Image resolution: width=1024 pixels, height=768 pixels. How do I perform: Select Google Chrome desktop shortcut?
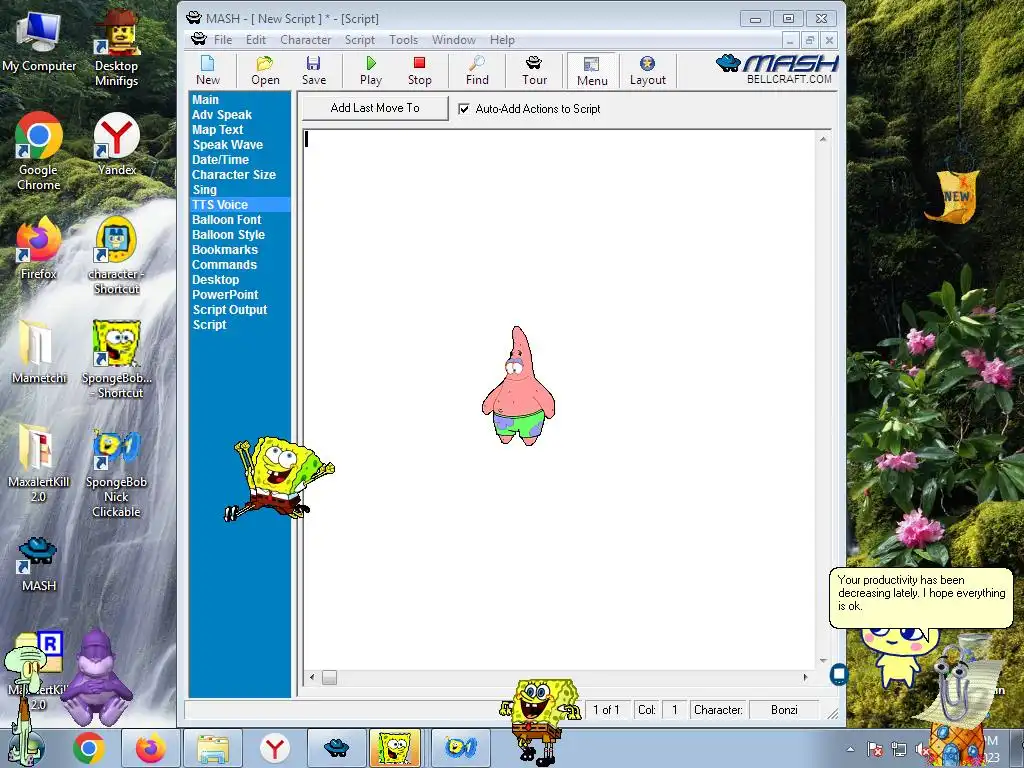[39, 152]
